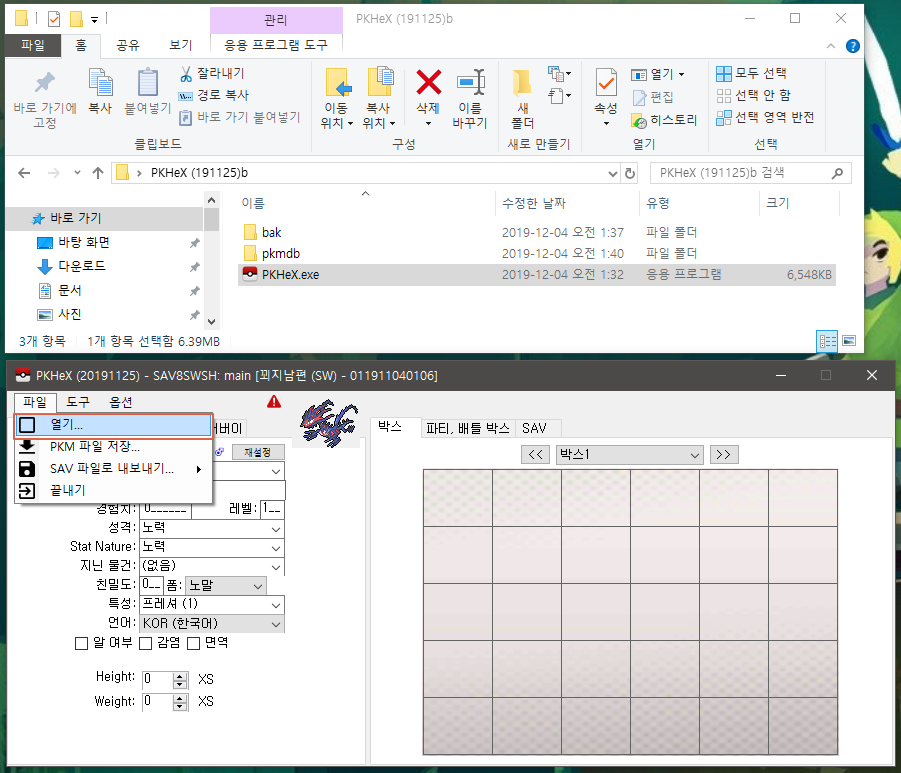Click the Explorer search field
This screenshot has width=901, height=773.
[x=750, y=173]
